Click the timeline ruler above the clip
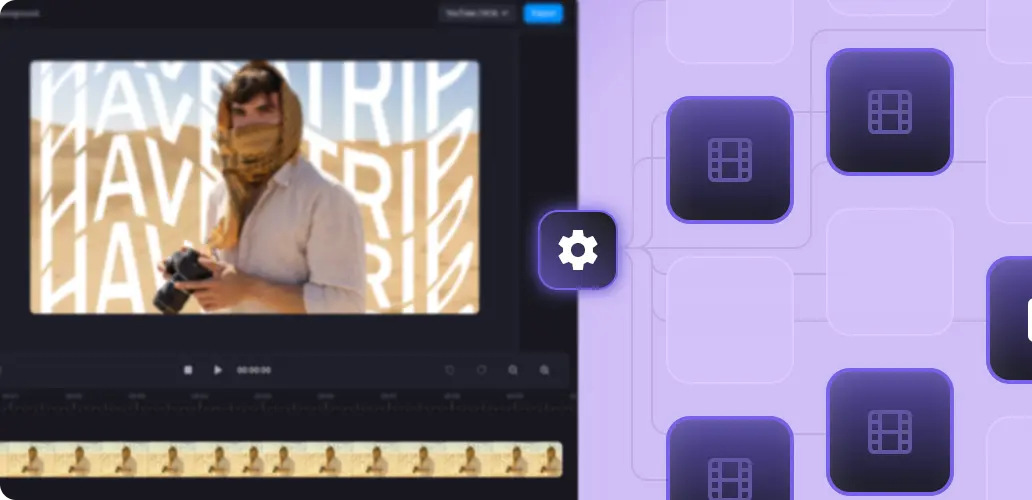 click(x=280, y=402)
